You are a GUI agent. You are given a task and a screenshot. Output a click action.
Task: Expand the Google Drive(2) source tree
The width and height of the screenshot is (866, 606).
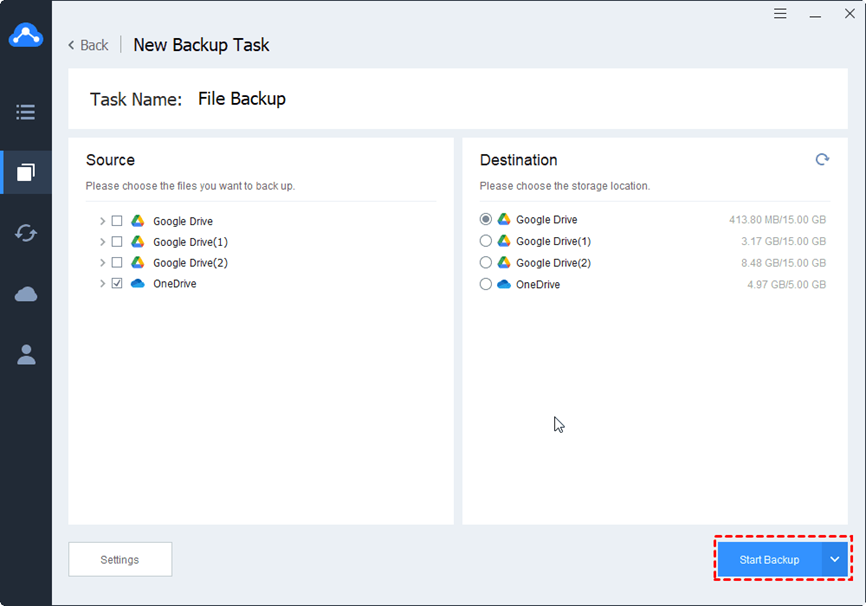click(102, 262)
